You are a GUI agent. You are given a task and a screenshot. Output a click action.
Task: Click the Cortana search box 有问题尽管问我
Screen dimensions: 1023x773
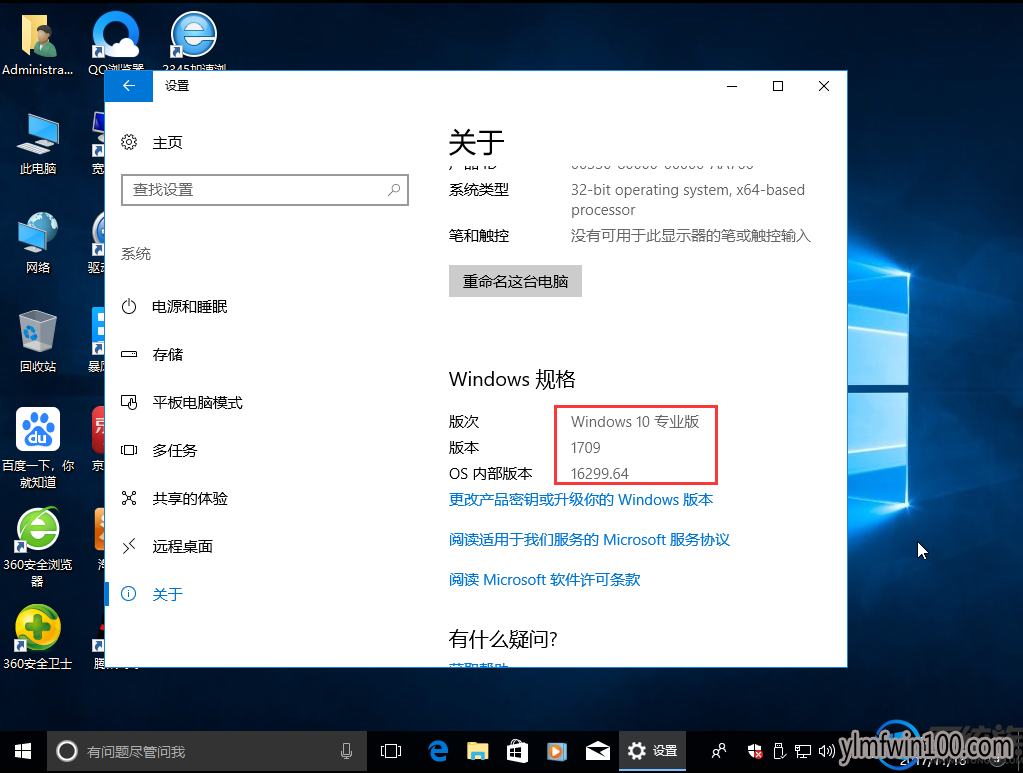click(x=207, y=751)
